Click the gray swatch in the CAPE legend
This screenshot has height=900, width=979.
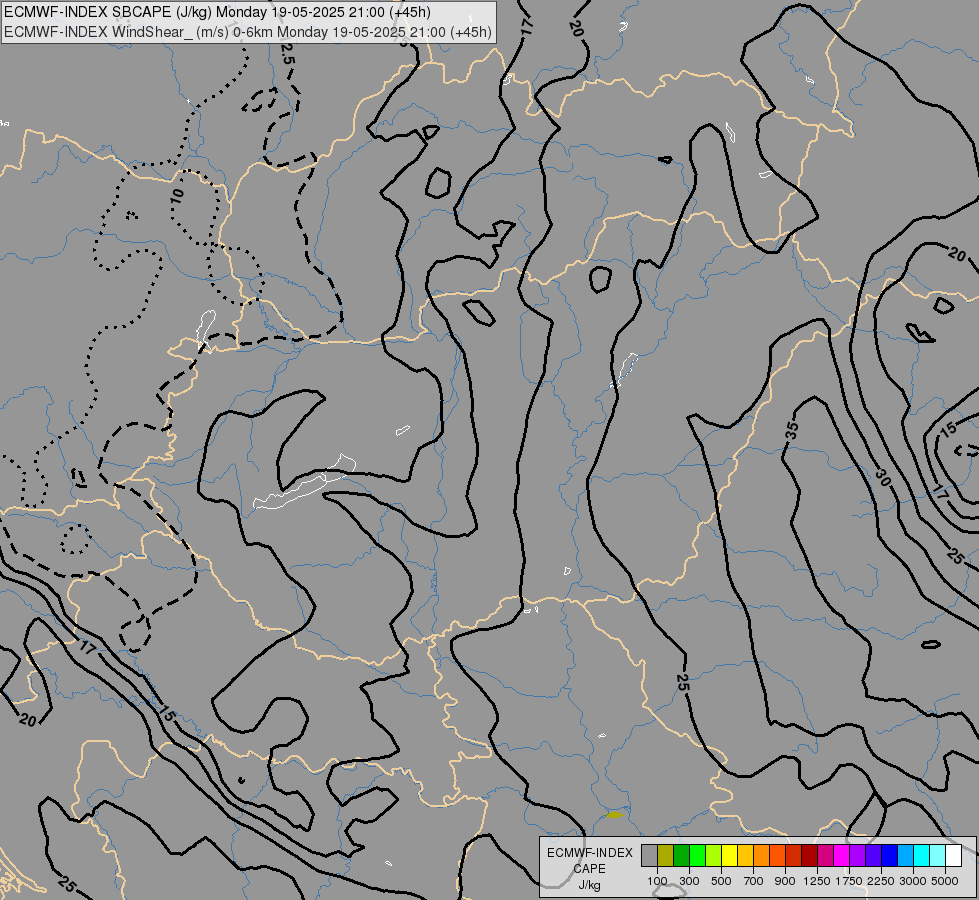[649, 856]
